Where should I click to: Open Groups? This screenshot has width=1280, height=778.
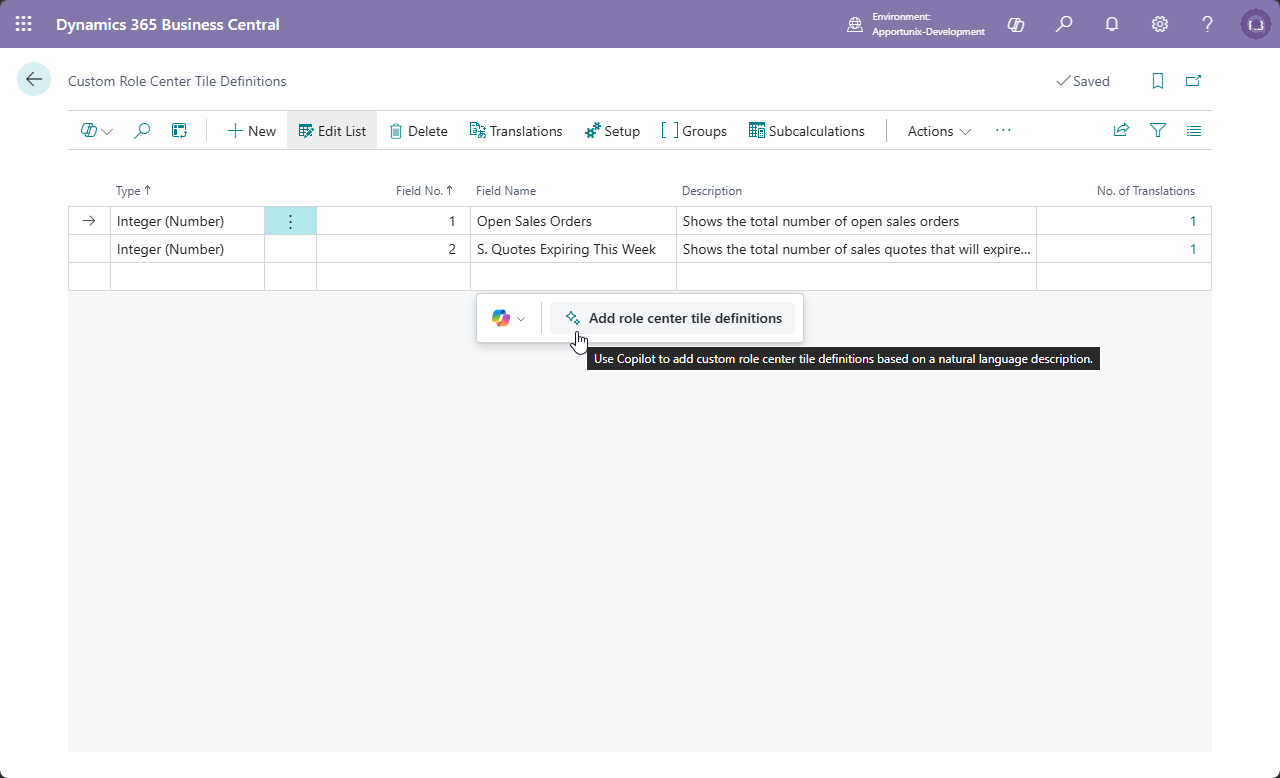point(694,131)
